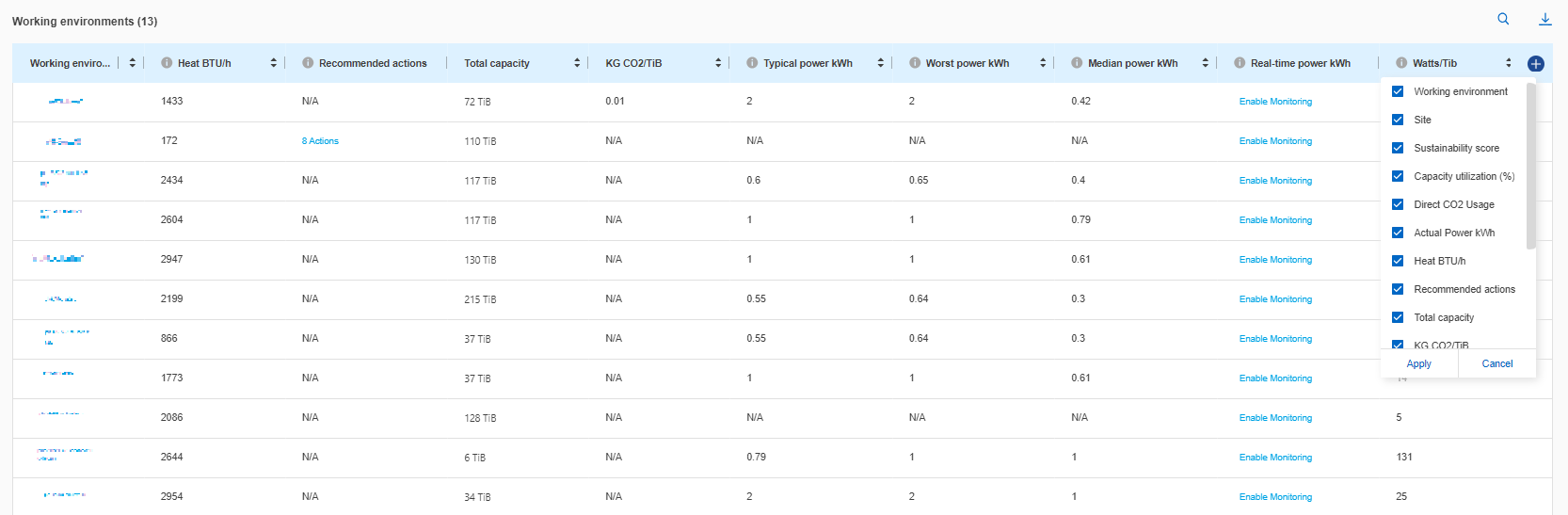The image size is (1568, 515).
Task: Click Apply in the column selector
Action: (1418, 363)
